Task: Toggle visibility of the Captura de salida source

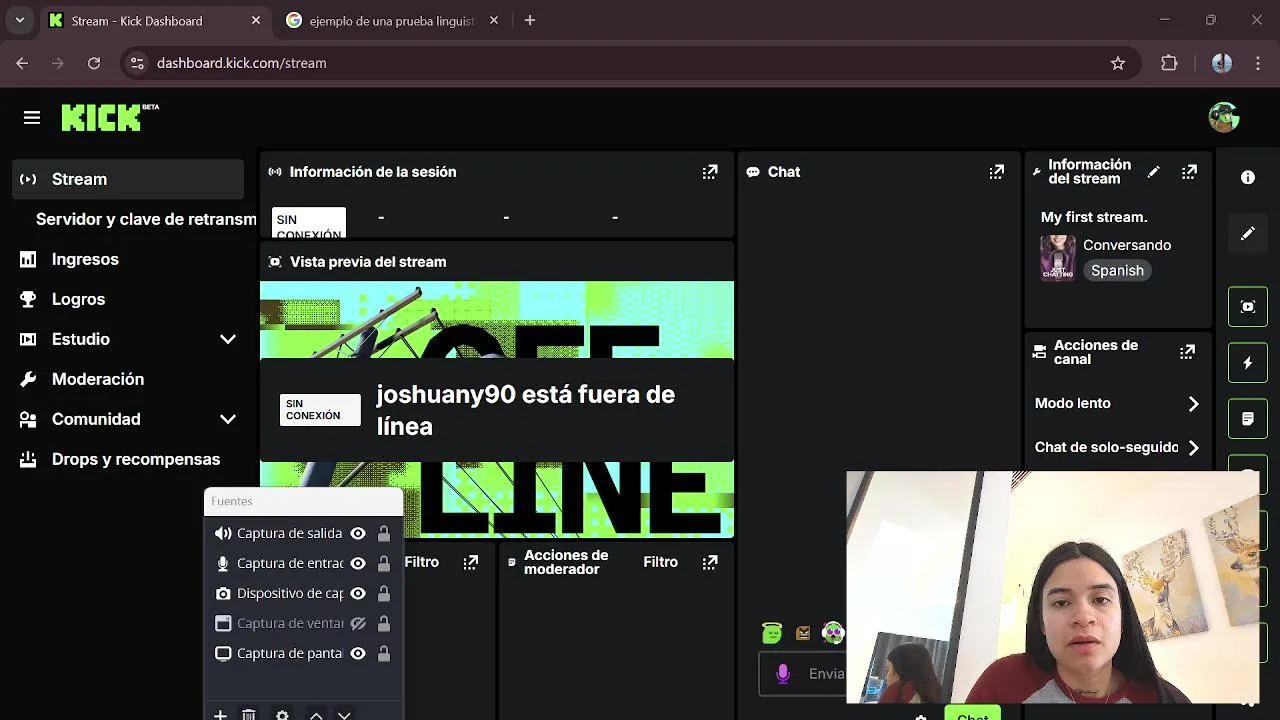Action: 358,533
